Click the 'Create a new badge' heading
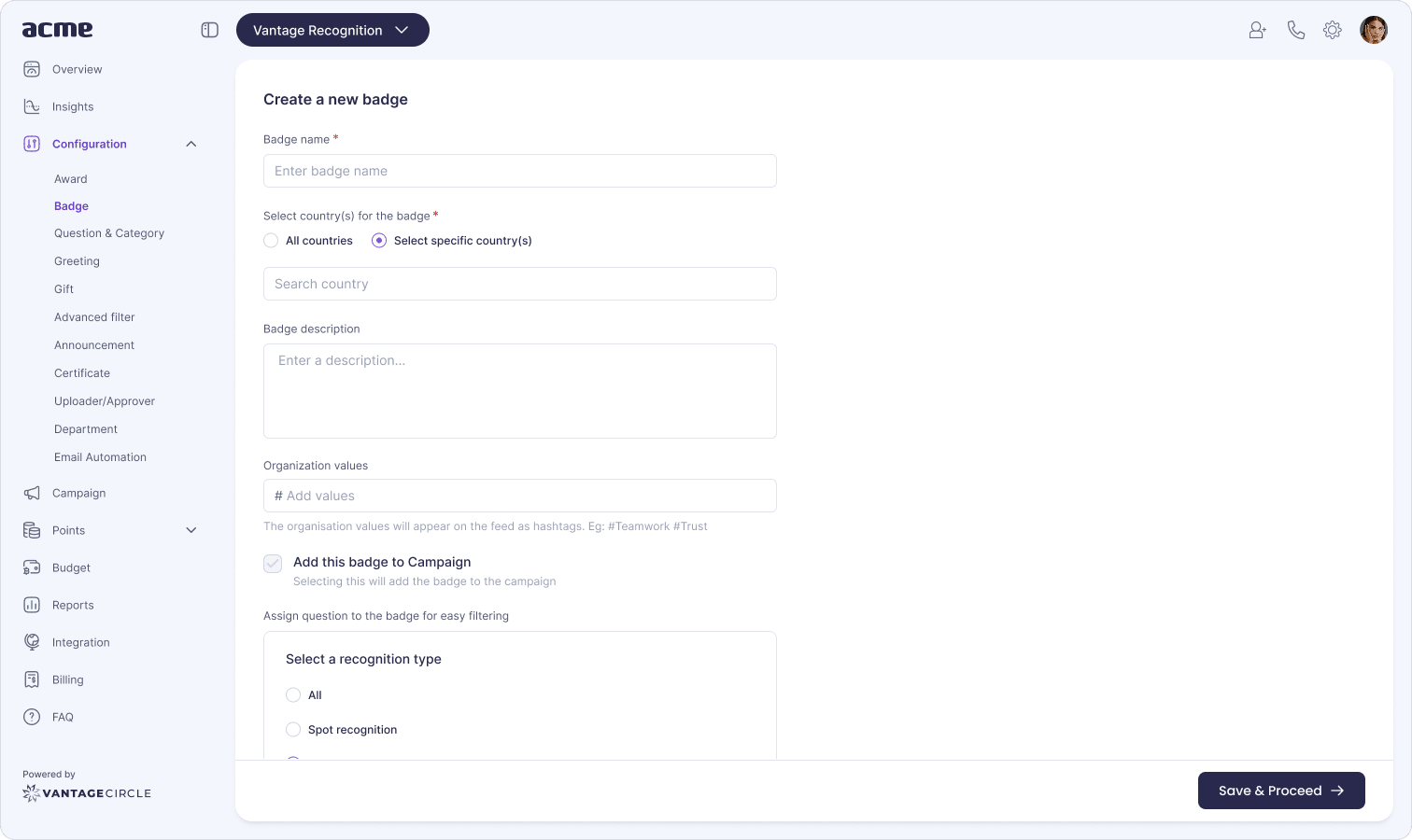 (335, 99)
